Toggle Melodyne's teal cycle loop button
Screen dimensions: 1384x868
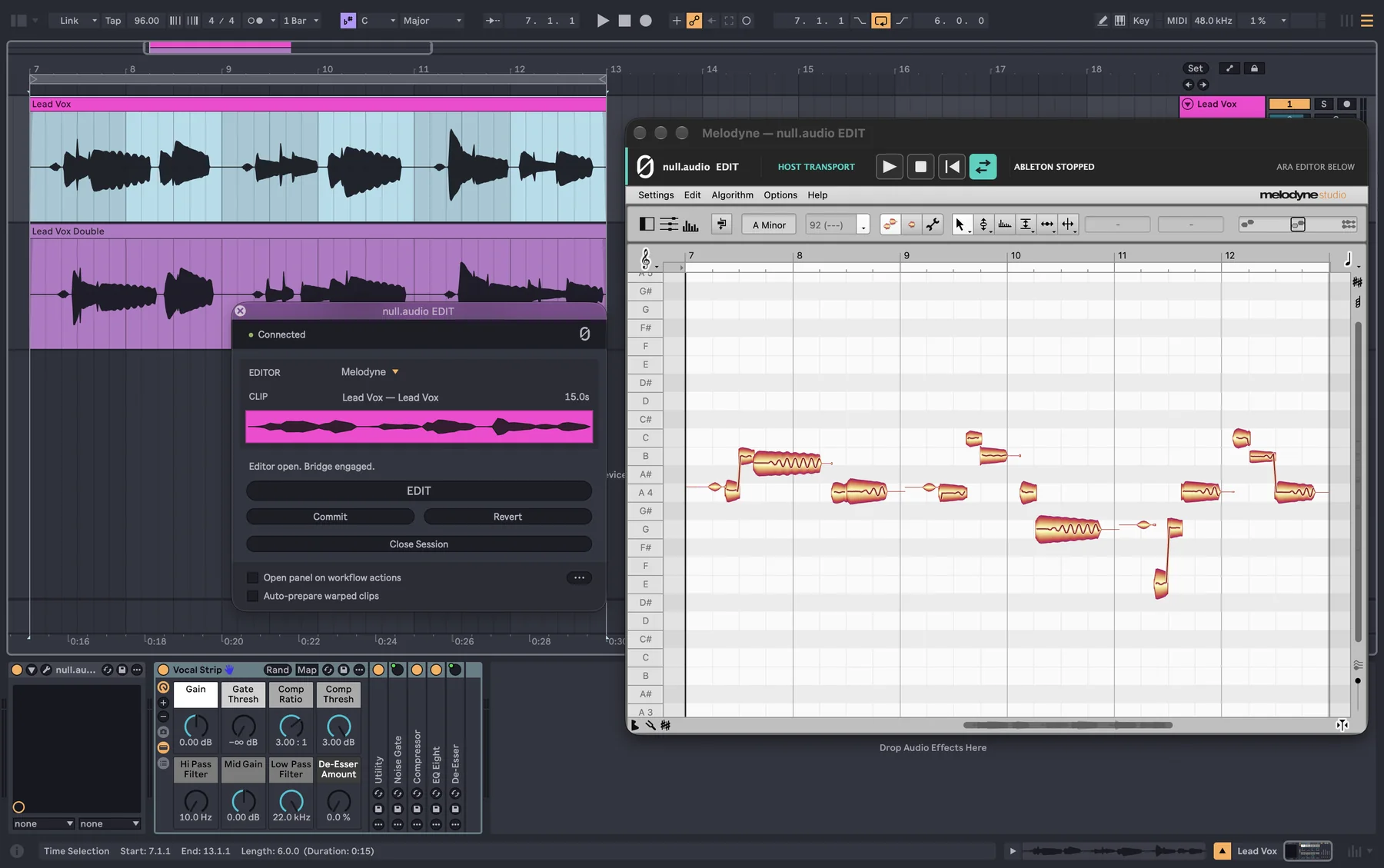pyautogui.click(x=983, y=167)
